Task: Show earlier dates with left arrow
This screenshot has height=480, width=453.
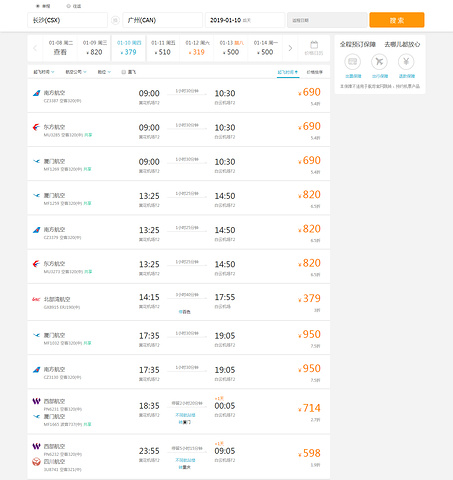Action: click(x=35, y=48)
